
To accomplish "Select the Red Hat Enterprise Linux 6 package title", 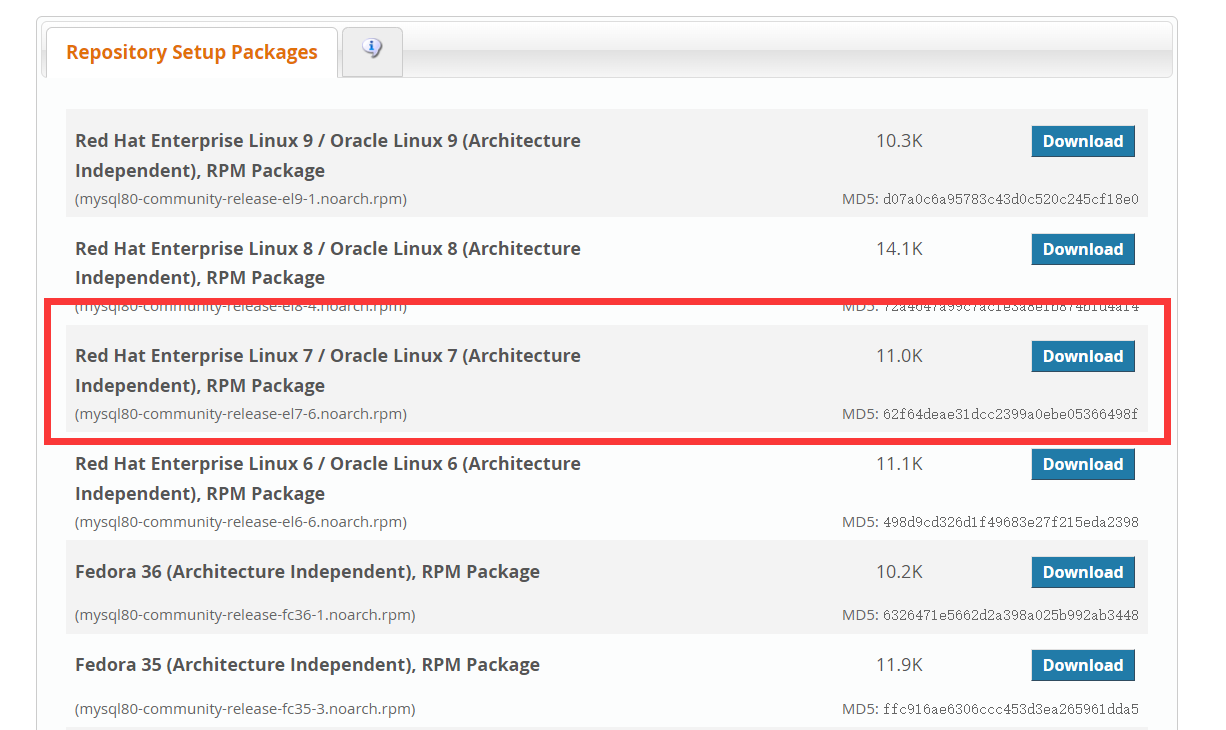I will pos(328,478).
